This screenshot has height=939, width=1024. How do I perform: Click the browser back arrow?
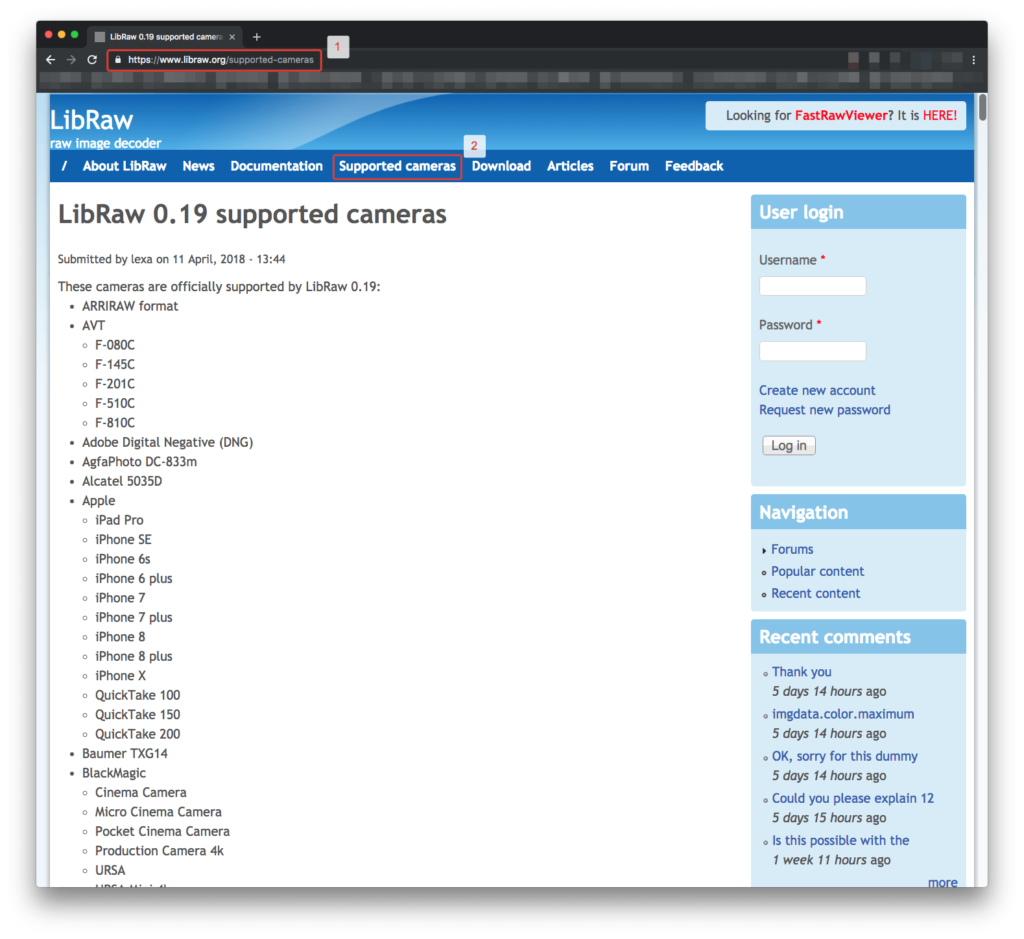click(x=51, y=60)
